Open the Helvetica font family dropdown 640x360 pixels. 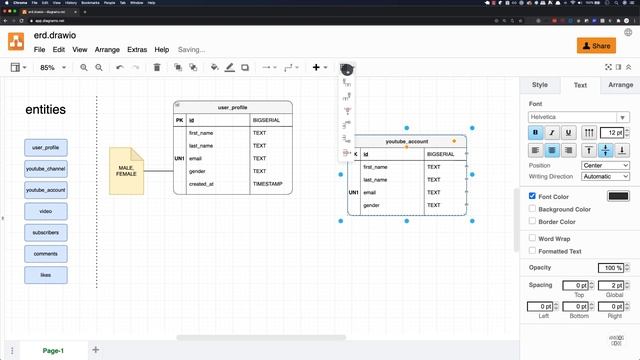point(578,117)
